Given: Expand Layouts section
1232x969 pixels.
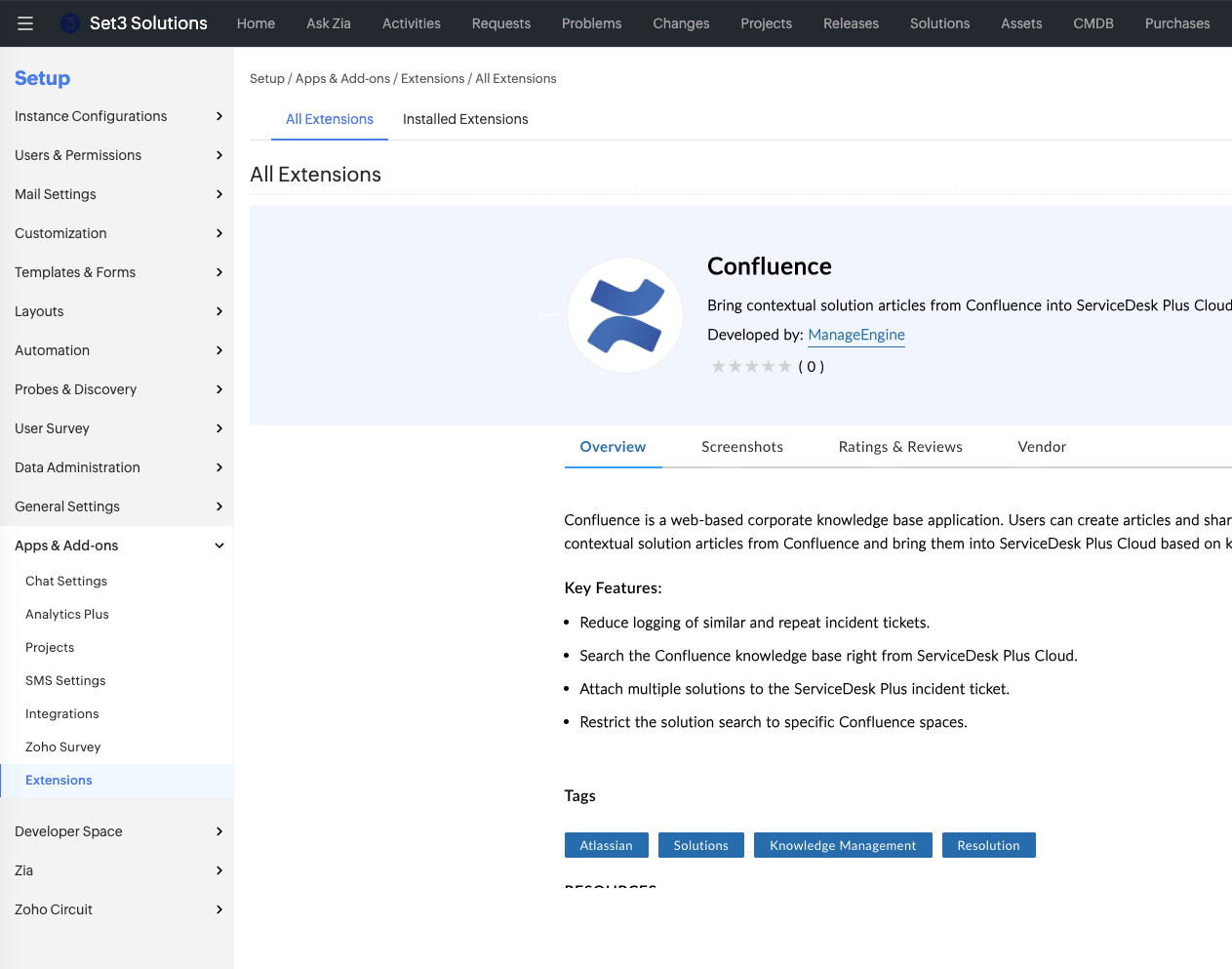Looking at the screenshot, I should (x=117, y=311).
